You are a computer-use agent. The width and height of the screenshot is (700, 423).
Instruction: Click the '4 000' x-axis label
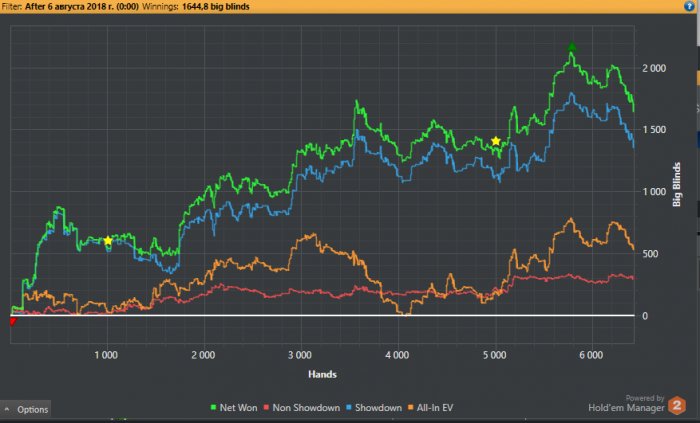tap(397, 355)
